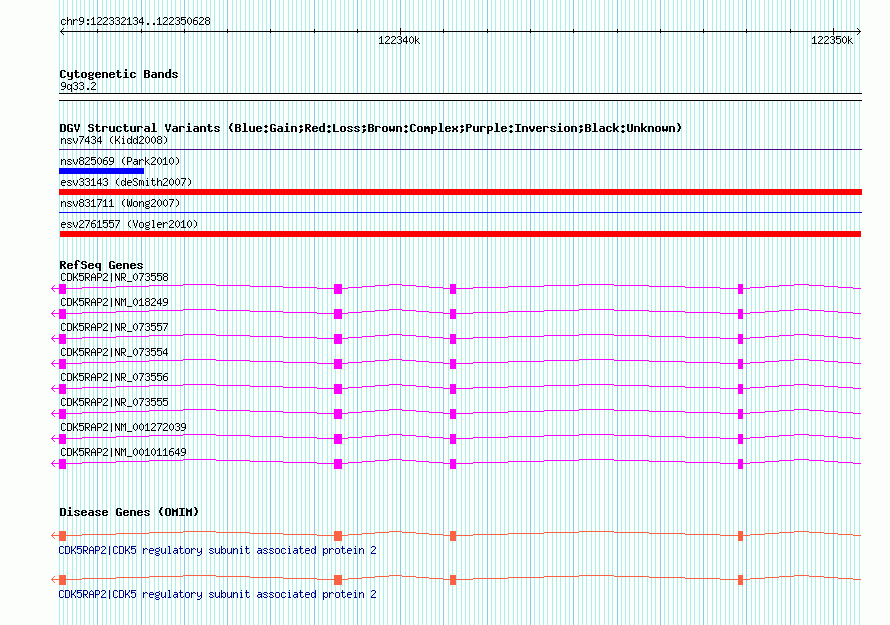Click the third exon box of NR_073556
This screenshot has height=625, width=890.
pos(453,389)
